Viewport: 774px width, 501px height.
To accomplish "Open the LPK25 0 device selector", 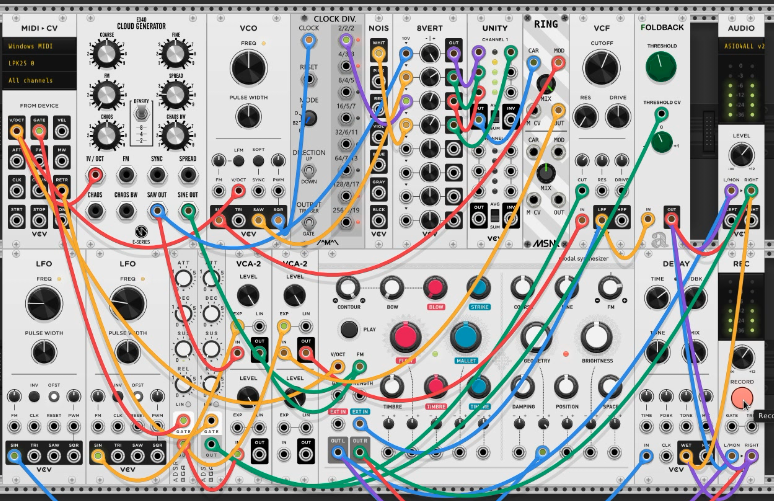I will click(x=39, y=63).
